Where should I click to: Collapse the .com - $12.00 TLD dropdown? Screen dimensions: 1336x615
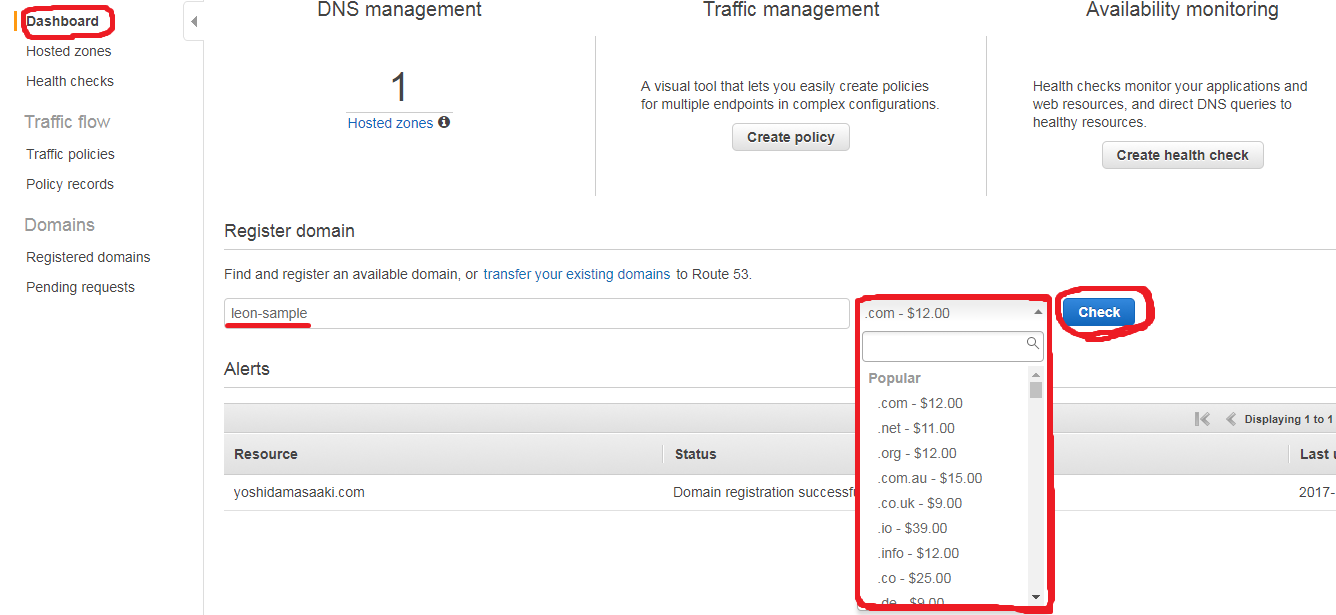1037,312
